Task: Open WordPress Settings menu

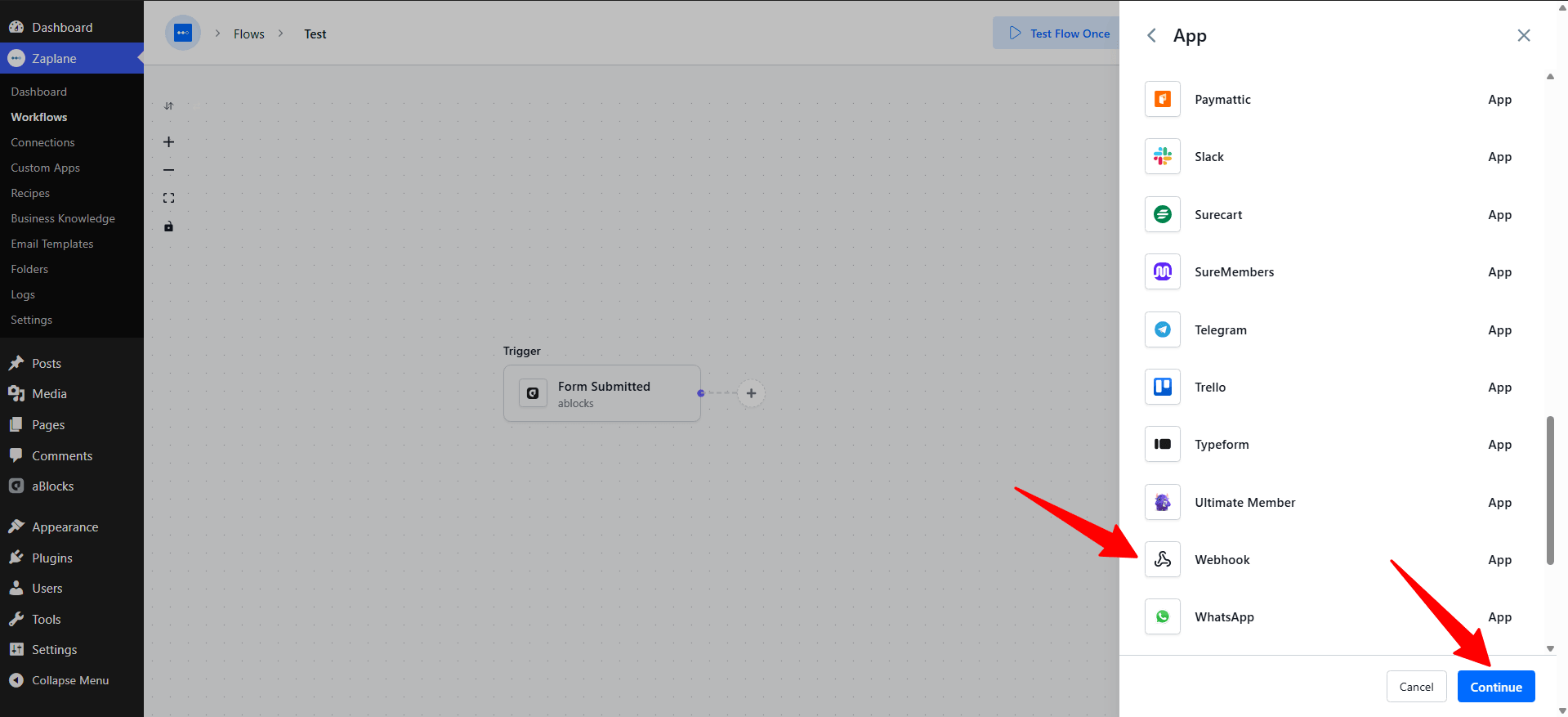Action: [x=72, y=649]
